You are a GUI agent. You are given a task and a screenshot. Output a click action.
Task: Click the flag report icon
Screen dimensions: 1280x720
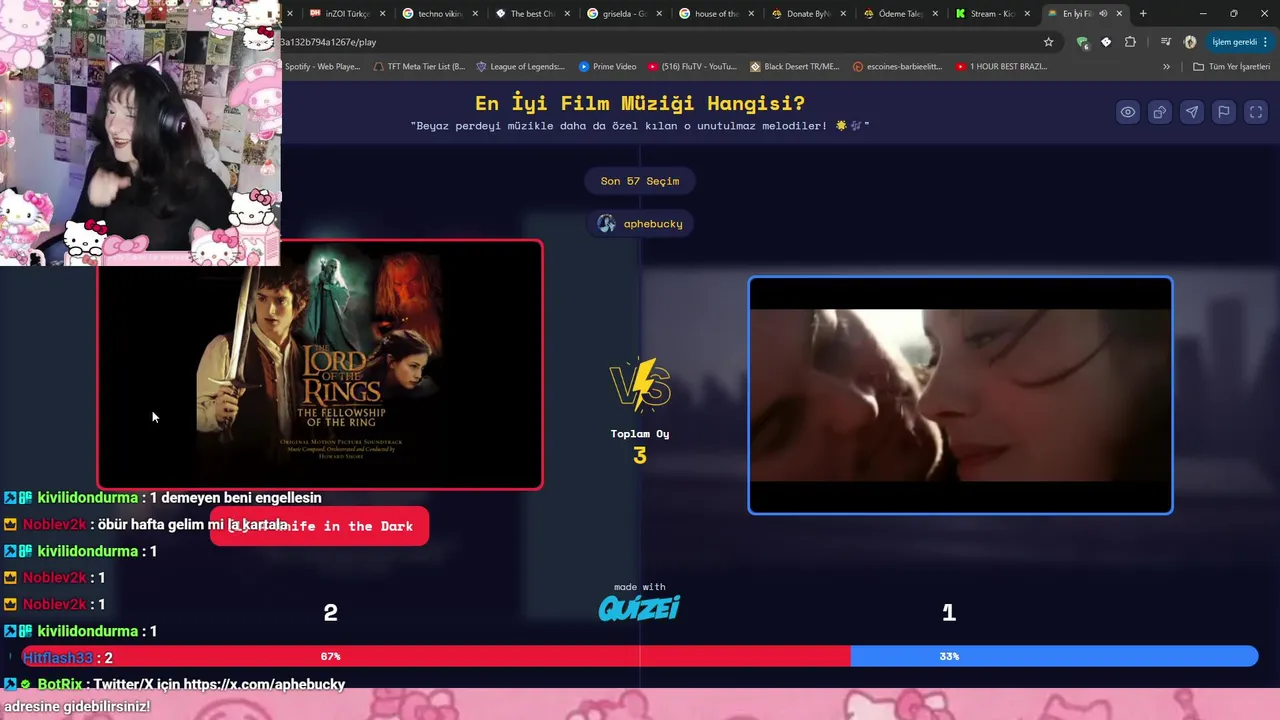click(x=1223, y=112)
